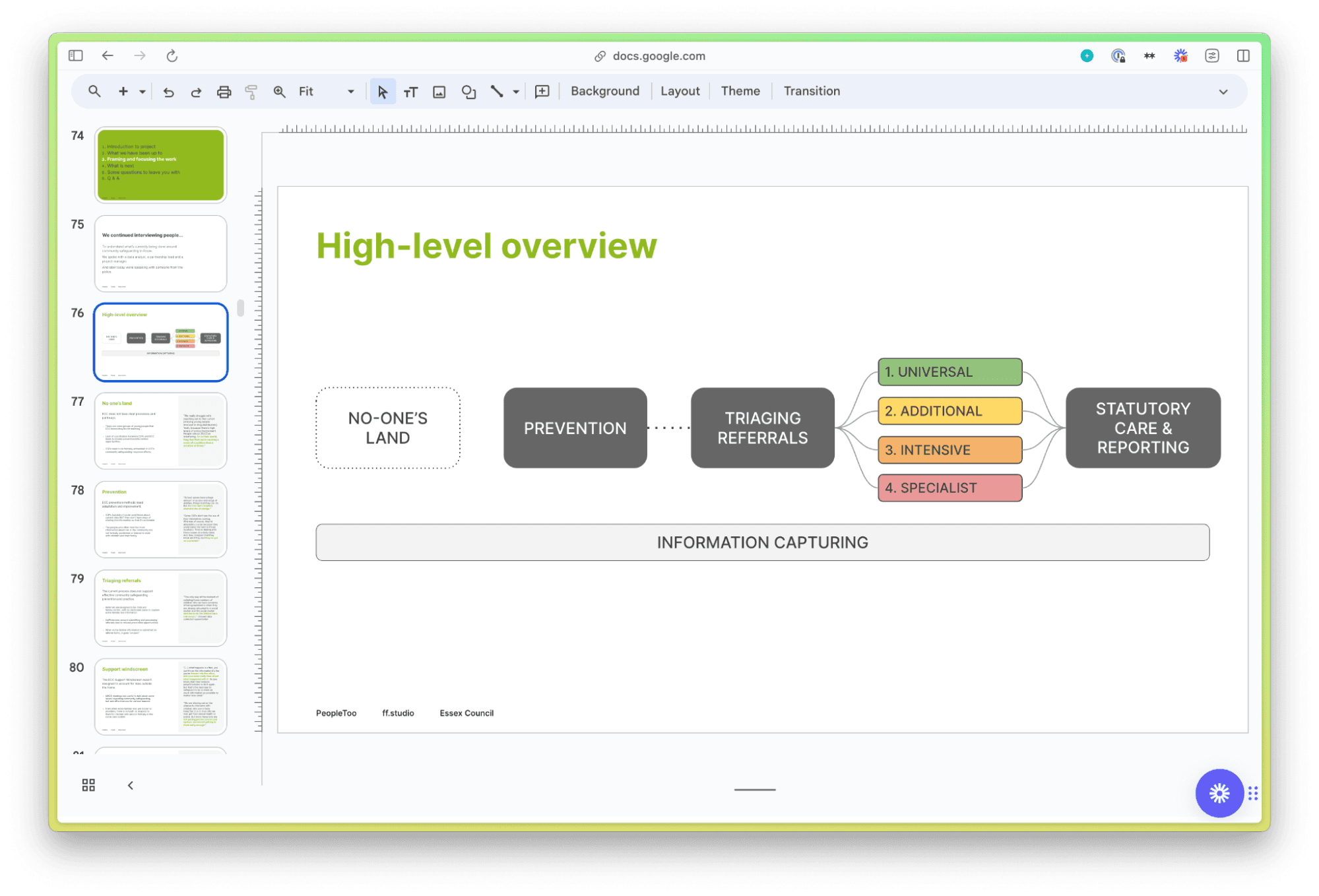Select the Line tool
The image size is (1319, 896).
[x=497, y=92]
